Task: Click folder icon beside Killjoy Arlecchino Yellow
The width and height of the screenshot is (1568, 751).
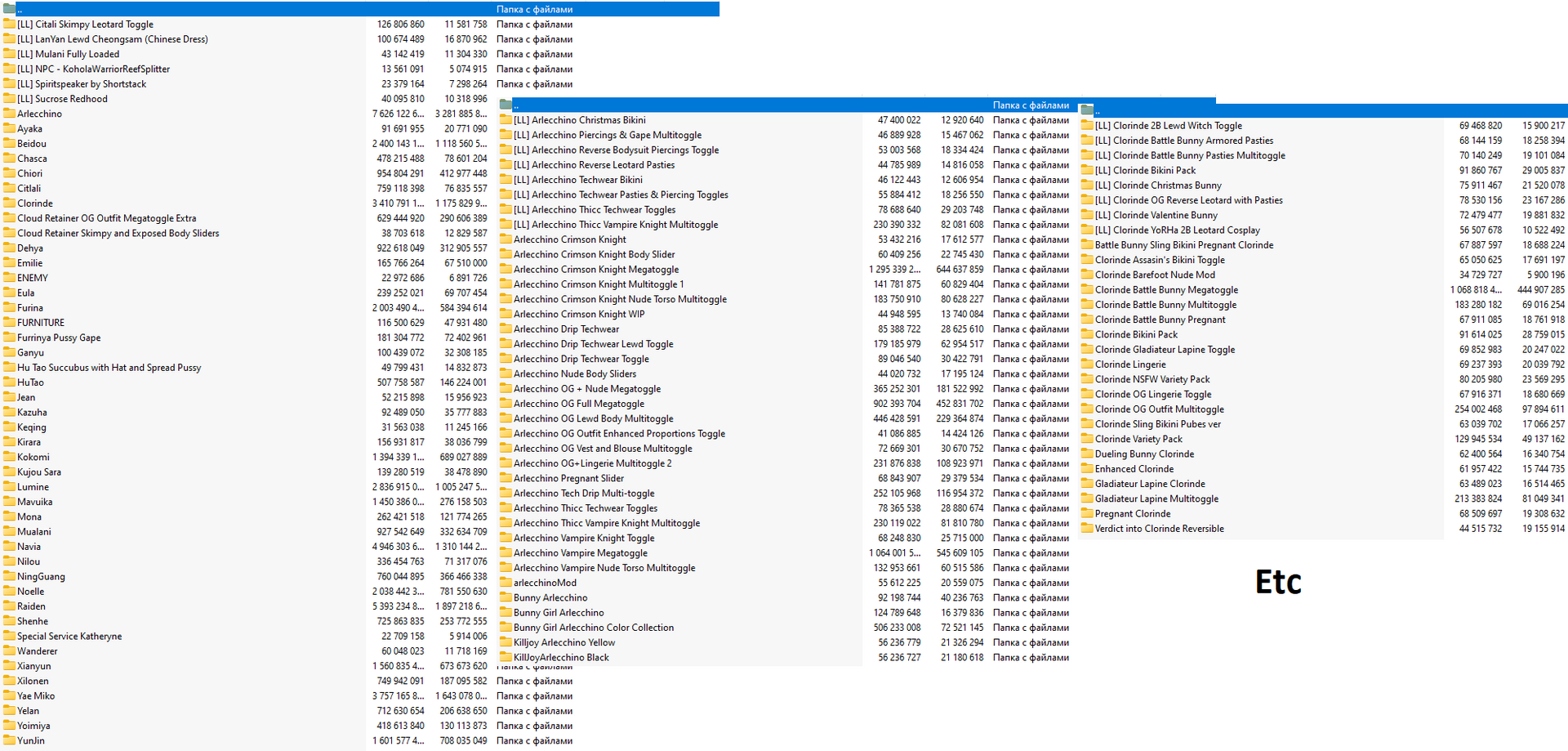Action: pos(506,642)
